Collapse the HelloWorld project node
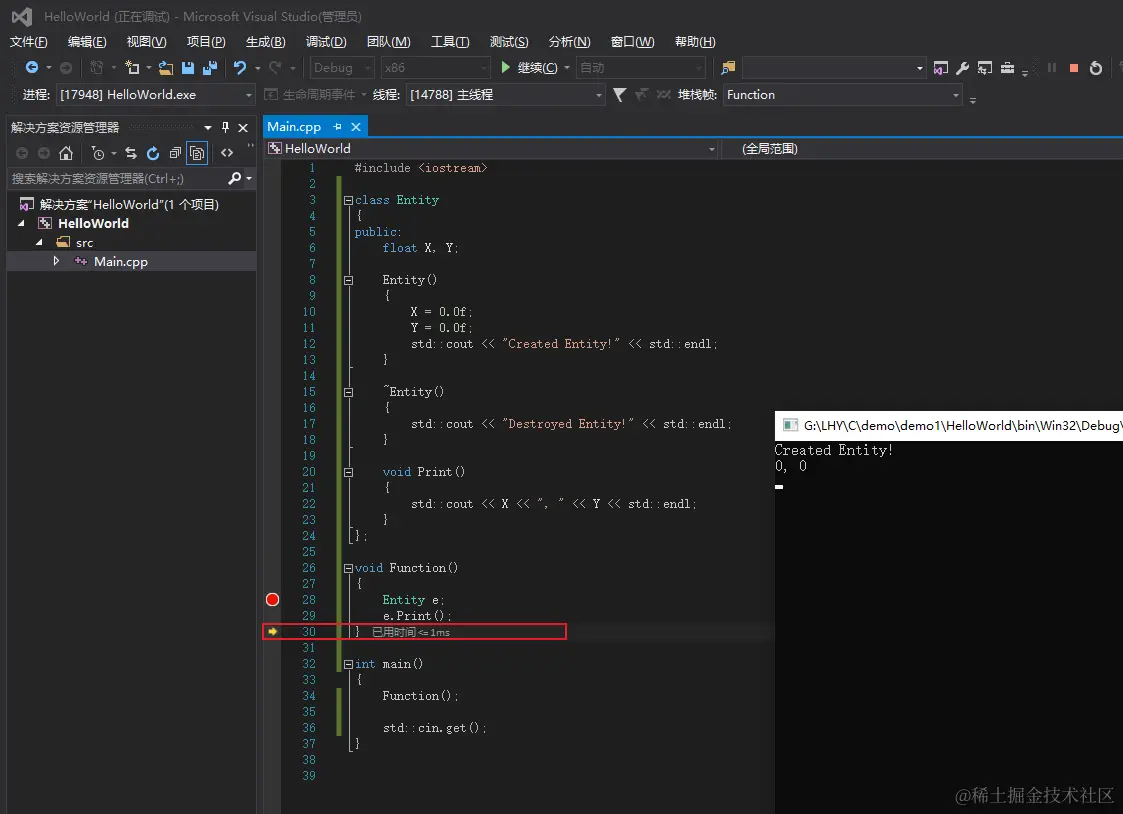 pos(21,223)
